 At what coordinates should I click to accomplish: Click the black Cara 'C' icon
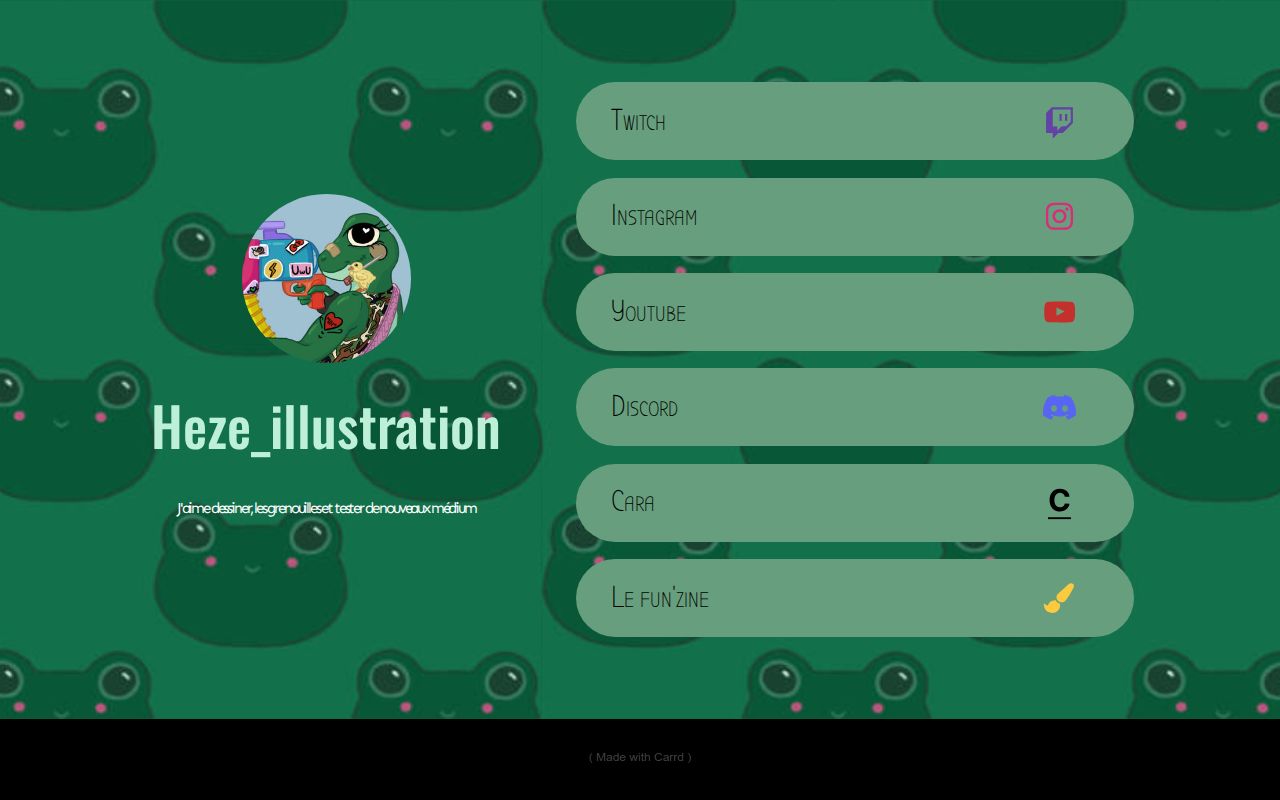[1059, 503]
